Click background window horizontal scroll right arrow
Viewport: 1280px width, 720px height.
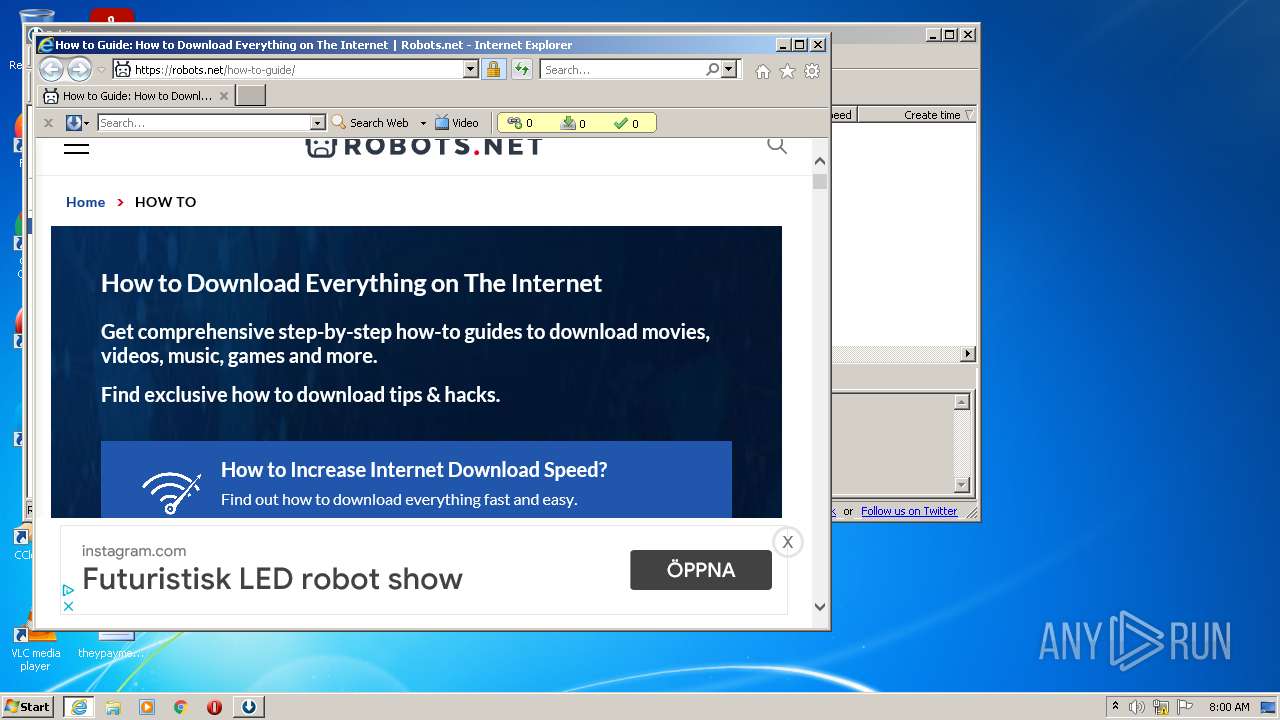pyautogui.click(x=968, y=354)
